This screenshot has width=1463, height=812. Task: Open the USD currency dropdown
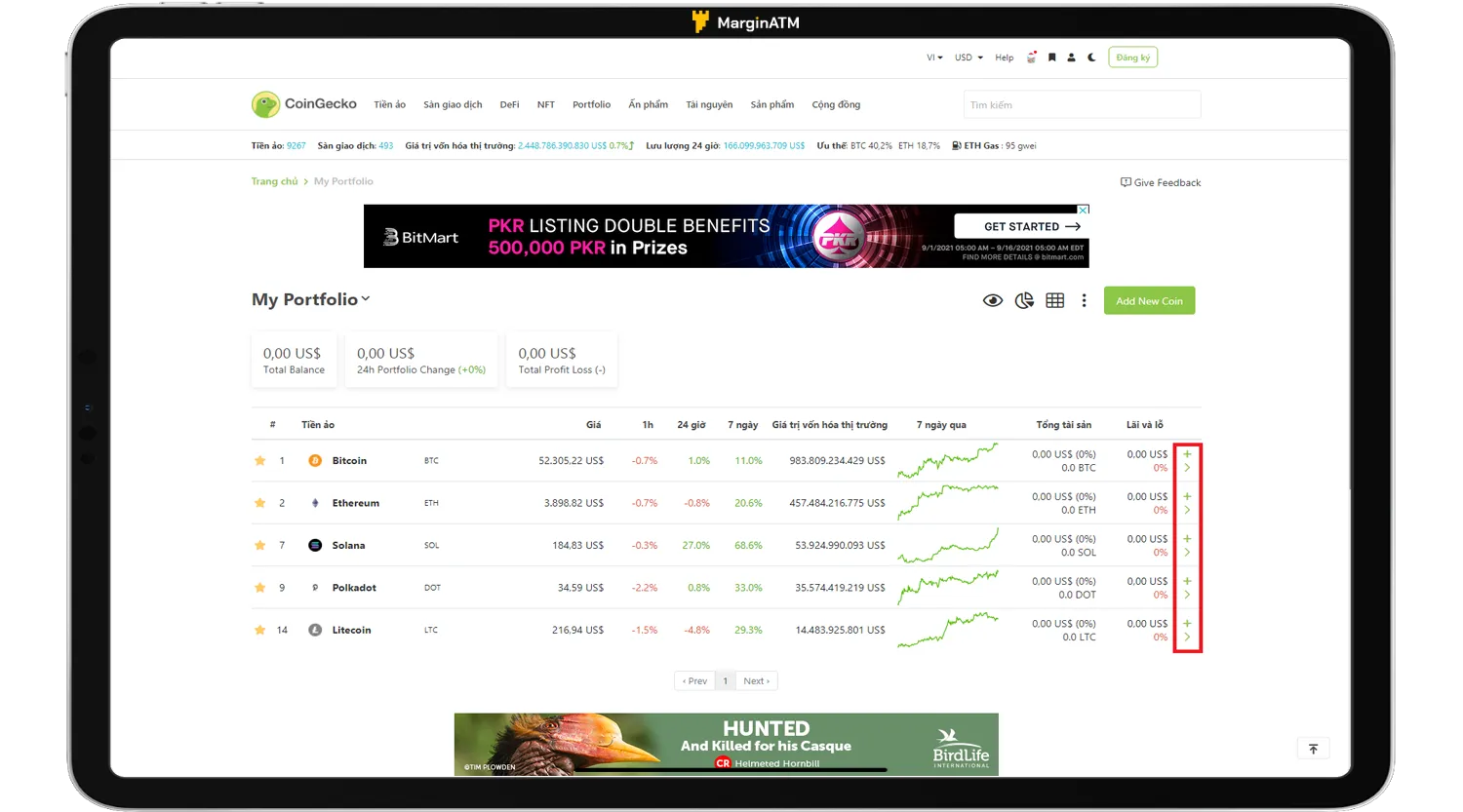(x=969, y=58)
